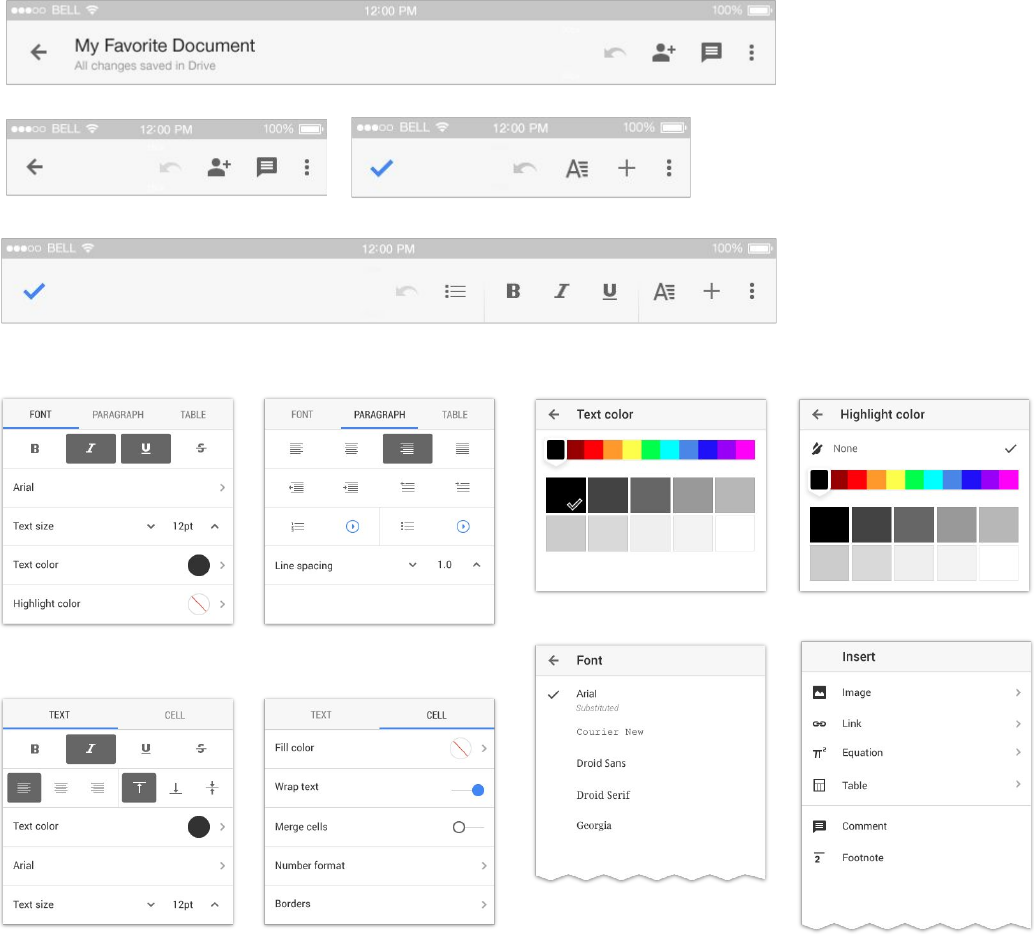Image resolution: width=1034 pixels, height=934 pixels.
Task: Click the Equation icon in the Insert panel
Action: 819,753
